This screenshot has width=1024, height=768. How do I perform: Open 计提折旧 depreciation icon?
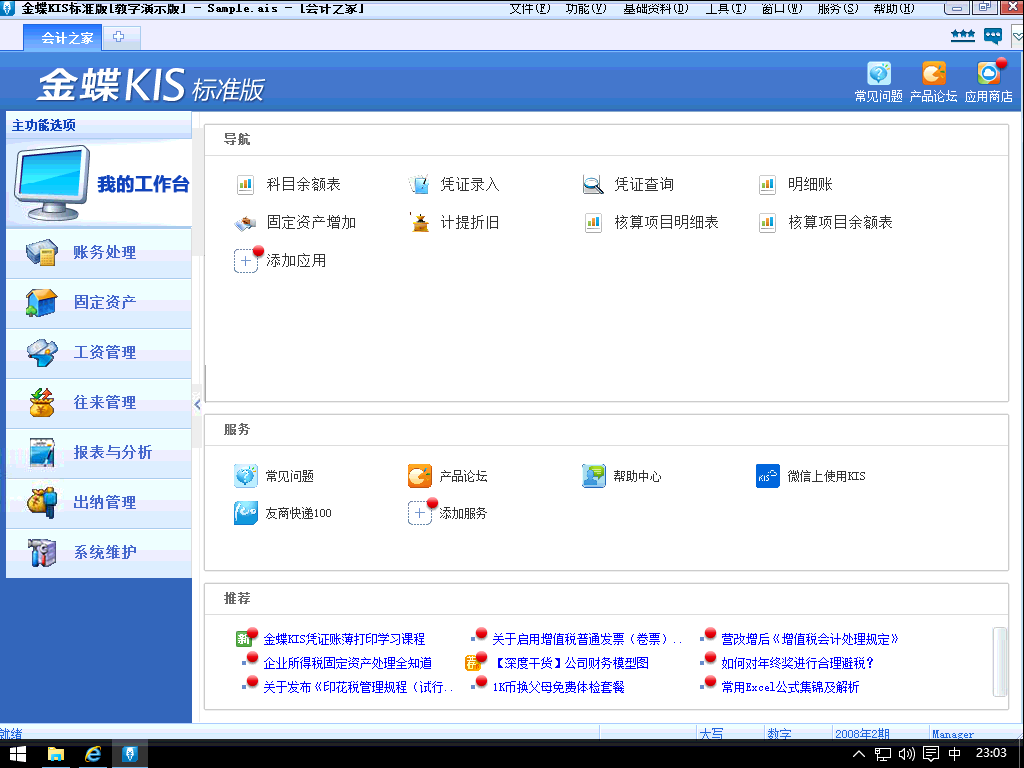pos(419,223)
